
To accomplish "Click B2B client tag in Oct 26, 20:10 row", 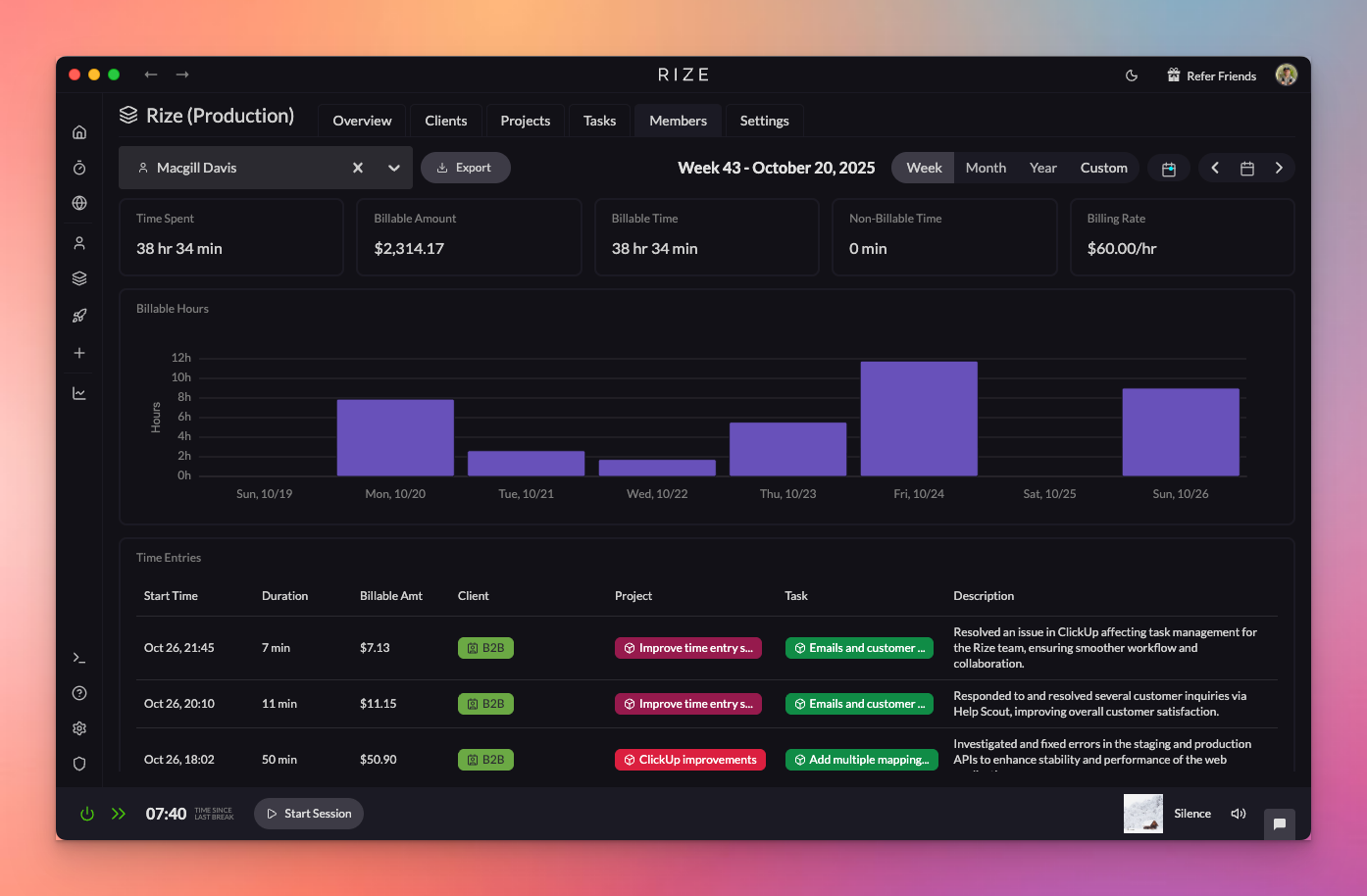I will click(x=485, y=704).
